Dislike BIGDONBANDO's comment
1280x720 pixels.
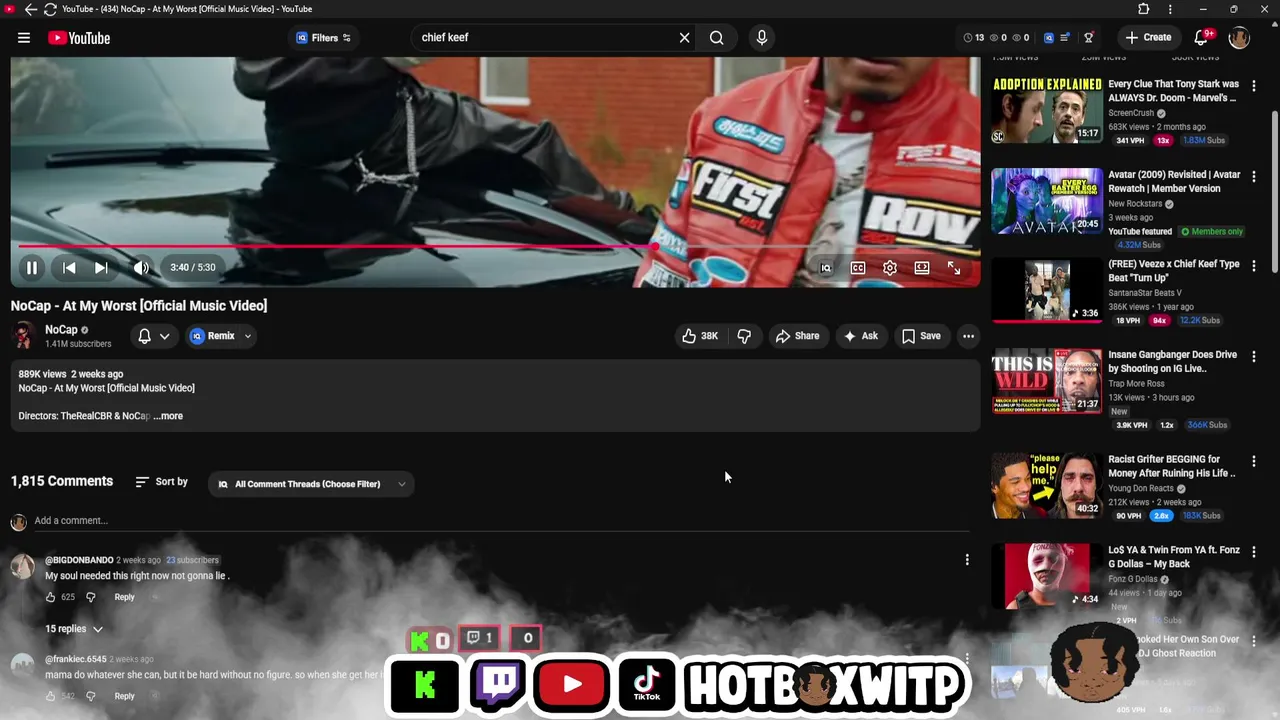tap(90, 597)
